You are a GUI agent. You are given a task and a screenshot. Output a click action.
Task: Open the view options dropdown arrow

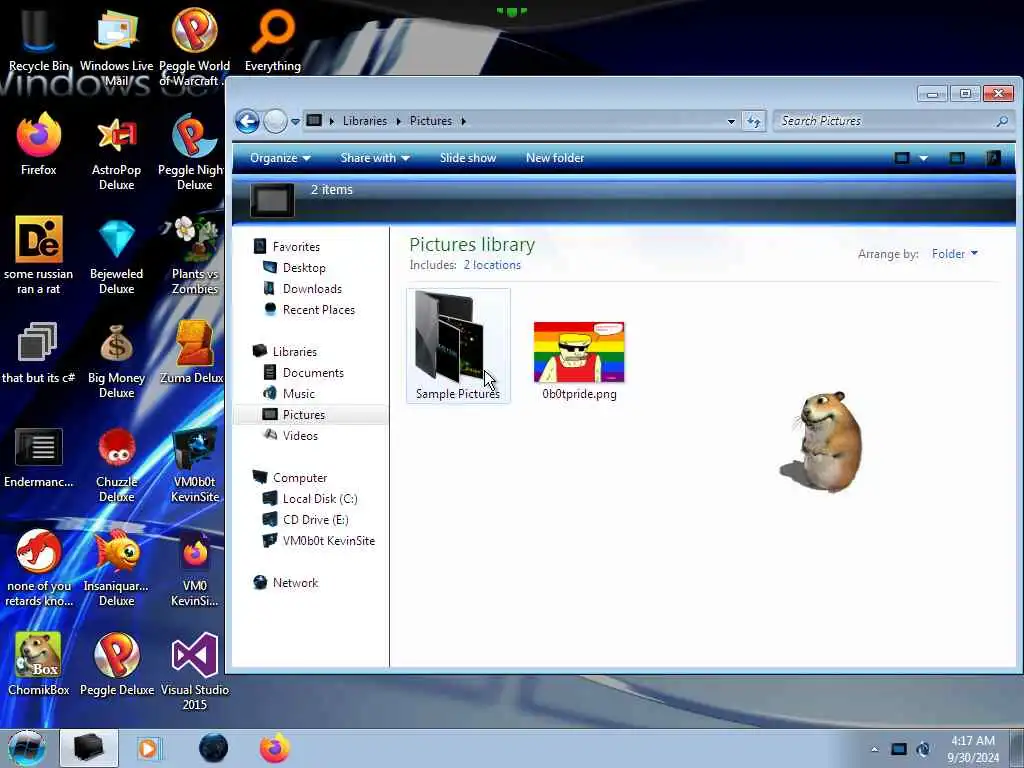pyautogui.click(x=923, y=158)
